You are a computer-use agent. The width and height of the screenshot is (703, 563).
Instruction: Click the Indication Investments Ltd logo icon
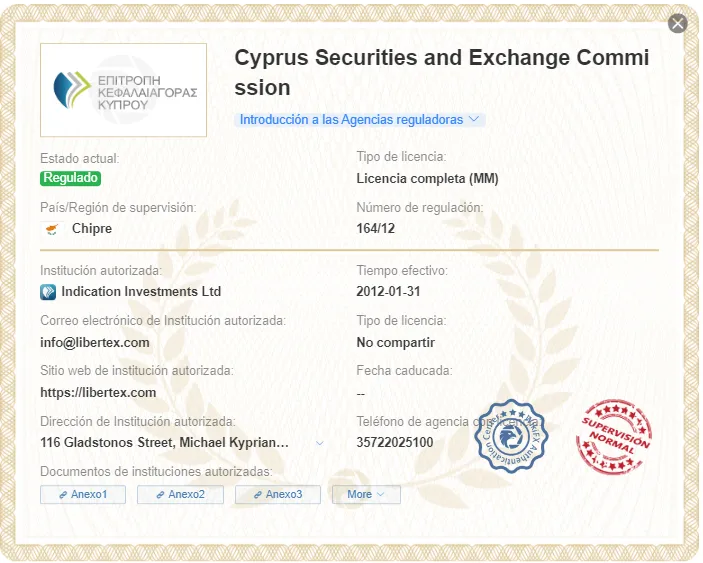(48, 292)
